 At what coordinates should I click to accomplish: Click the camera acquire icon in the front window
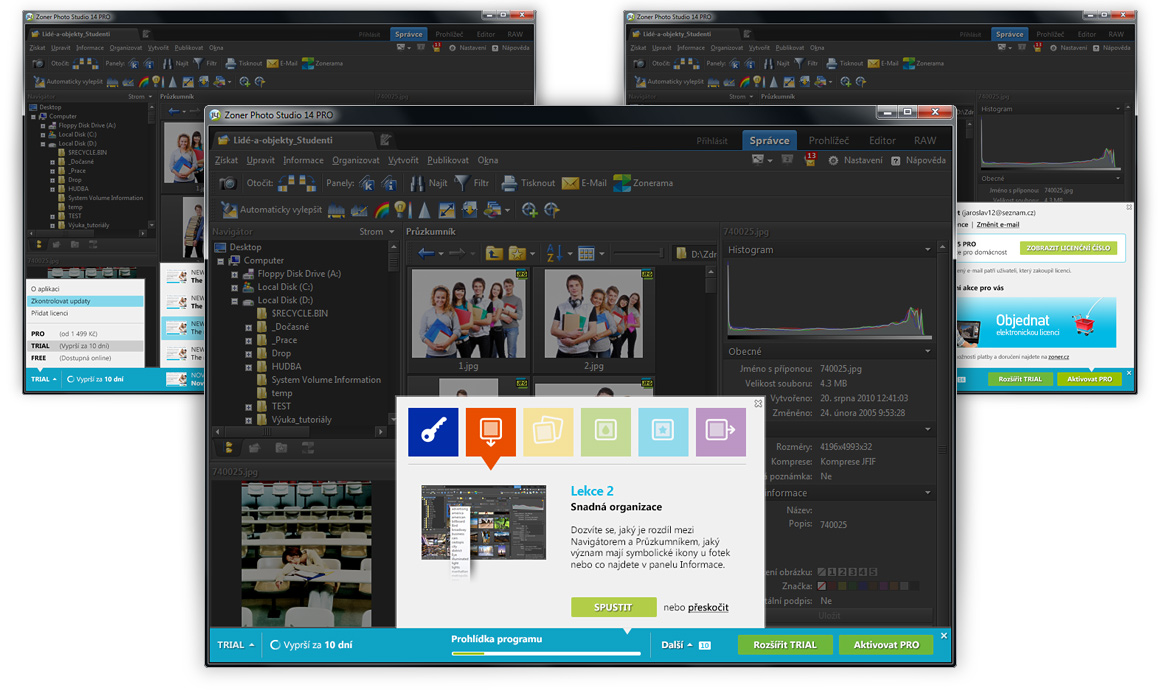[228, 183]
